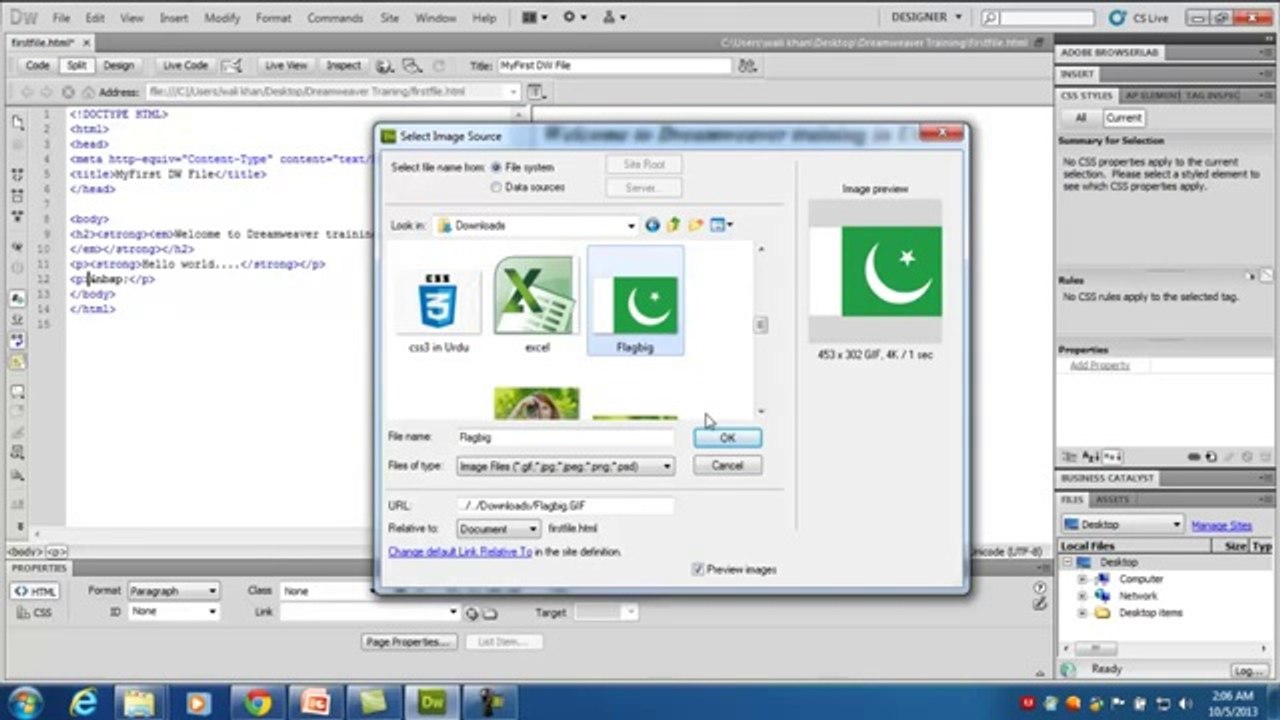This screenshot has width=1280, height=720.
Task: Switch to Code view
Action: tap(37, 65)
